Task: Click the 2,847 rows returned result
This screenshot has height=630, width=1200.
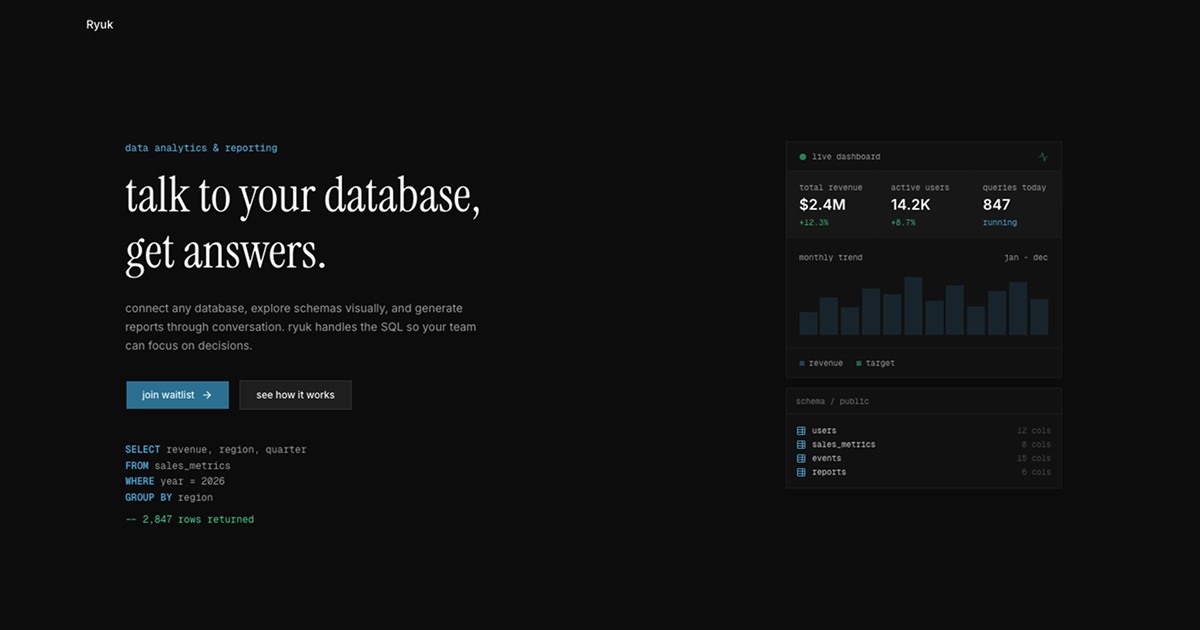Action: pyautogui.click(x=190, y=520)
